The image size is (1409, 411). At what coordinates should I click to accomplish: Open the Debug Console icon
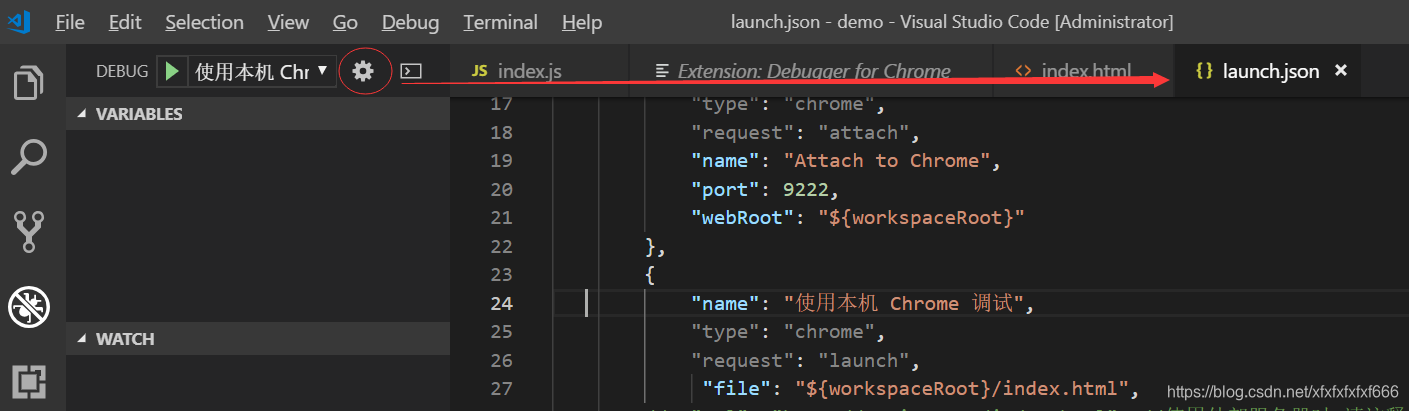click(411, 71)
